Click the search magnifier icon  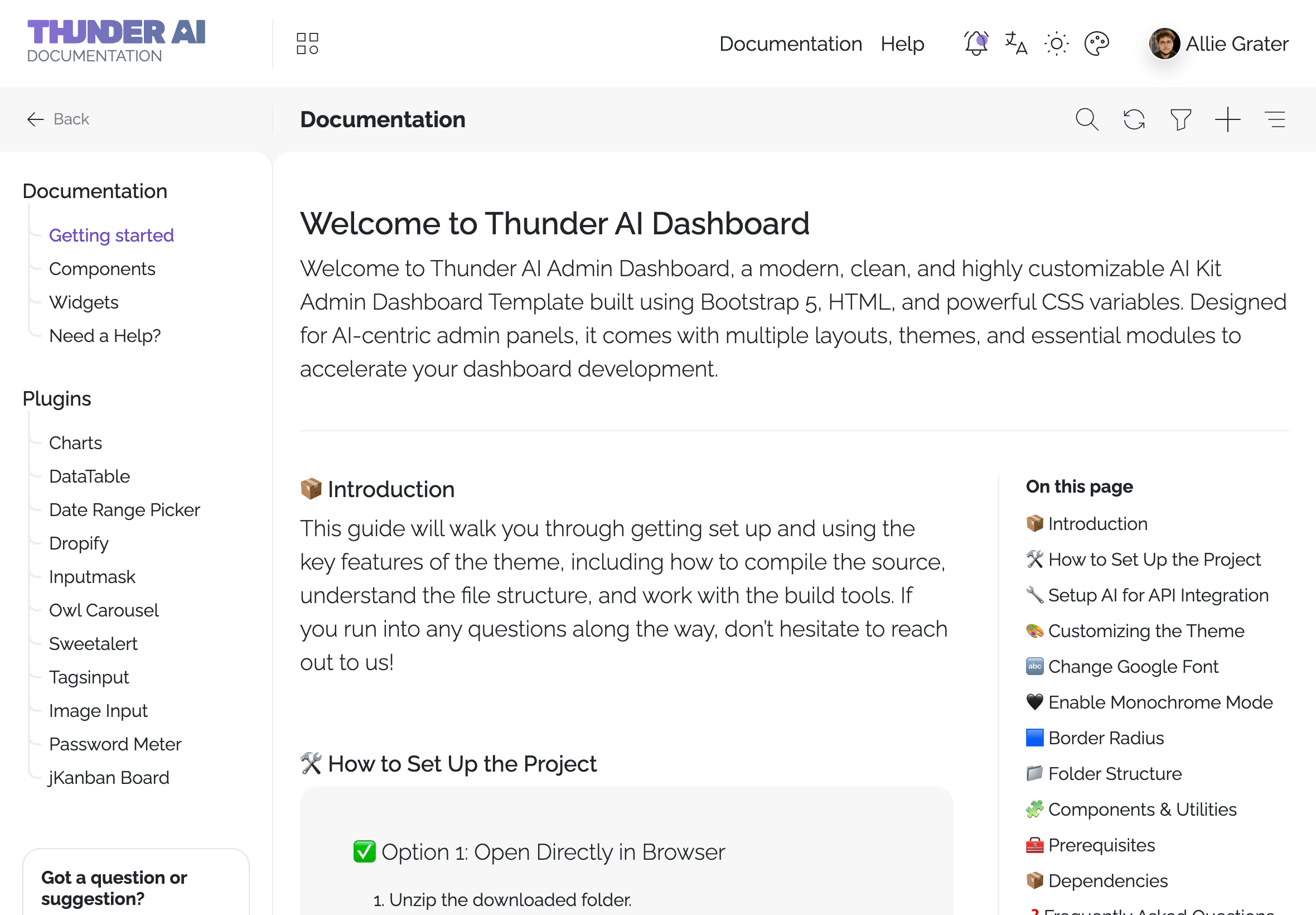(1086, 119)
